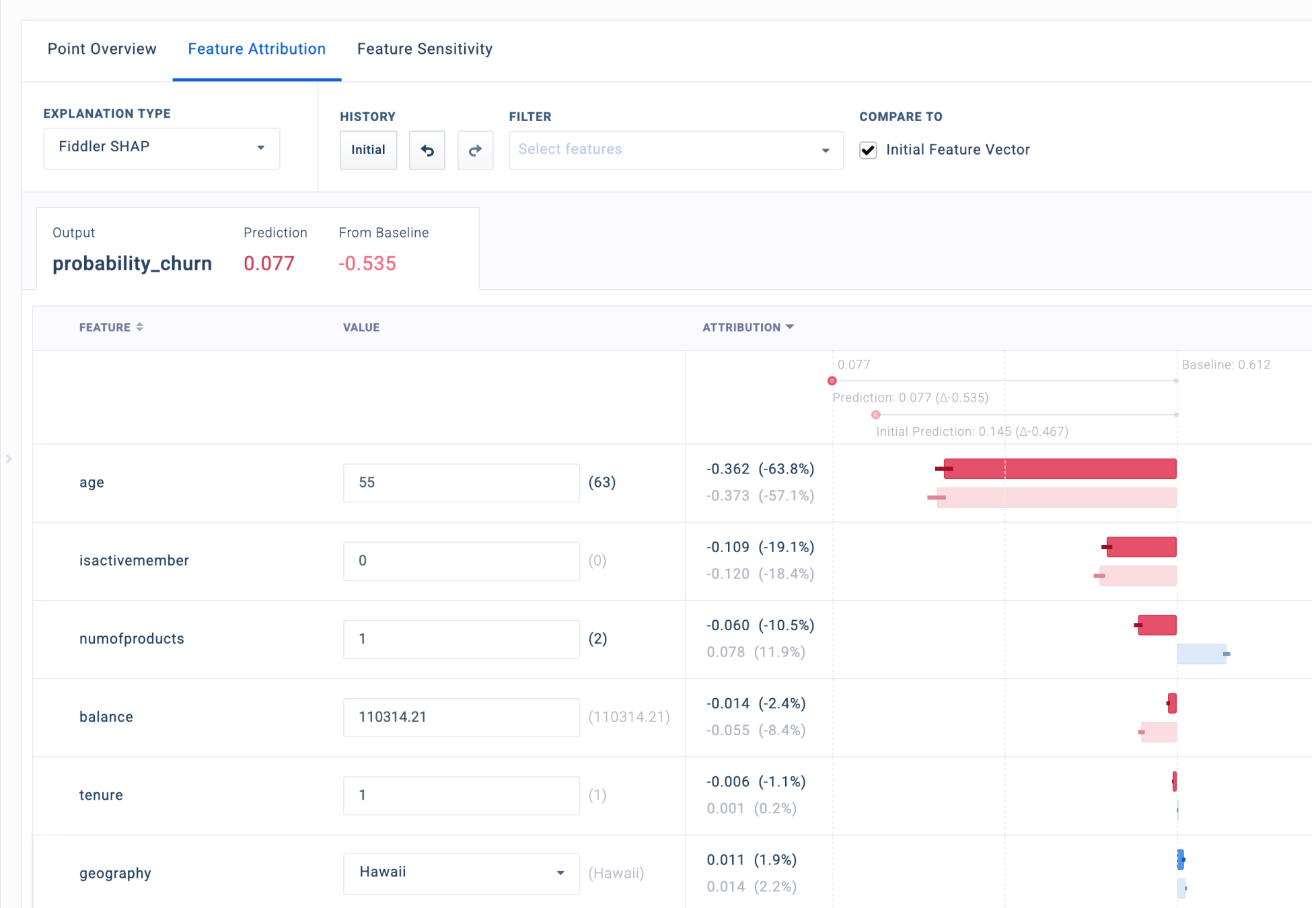Click the ATTRIBUTION sort descending arrow

(x=790, y=327)
